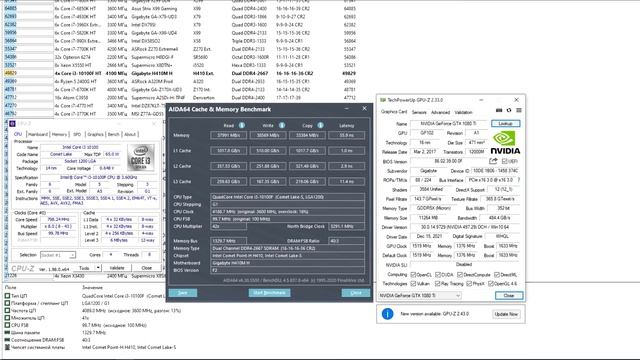
Task: Click the BIOS share/export icon in GPU-Z
Action: [x=493, y=161]
